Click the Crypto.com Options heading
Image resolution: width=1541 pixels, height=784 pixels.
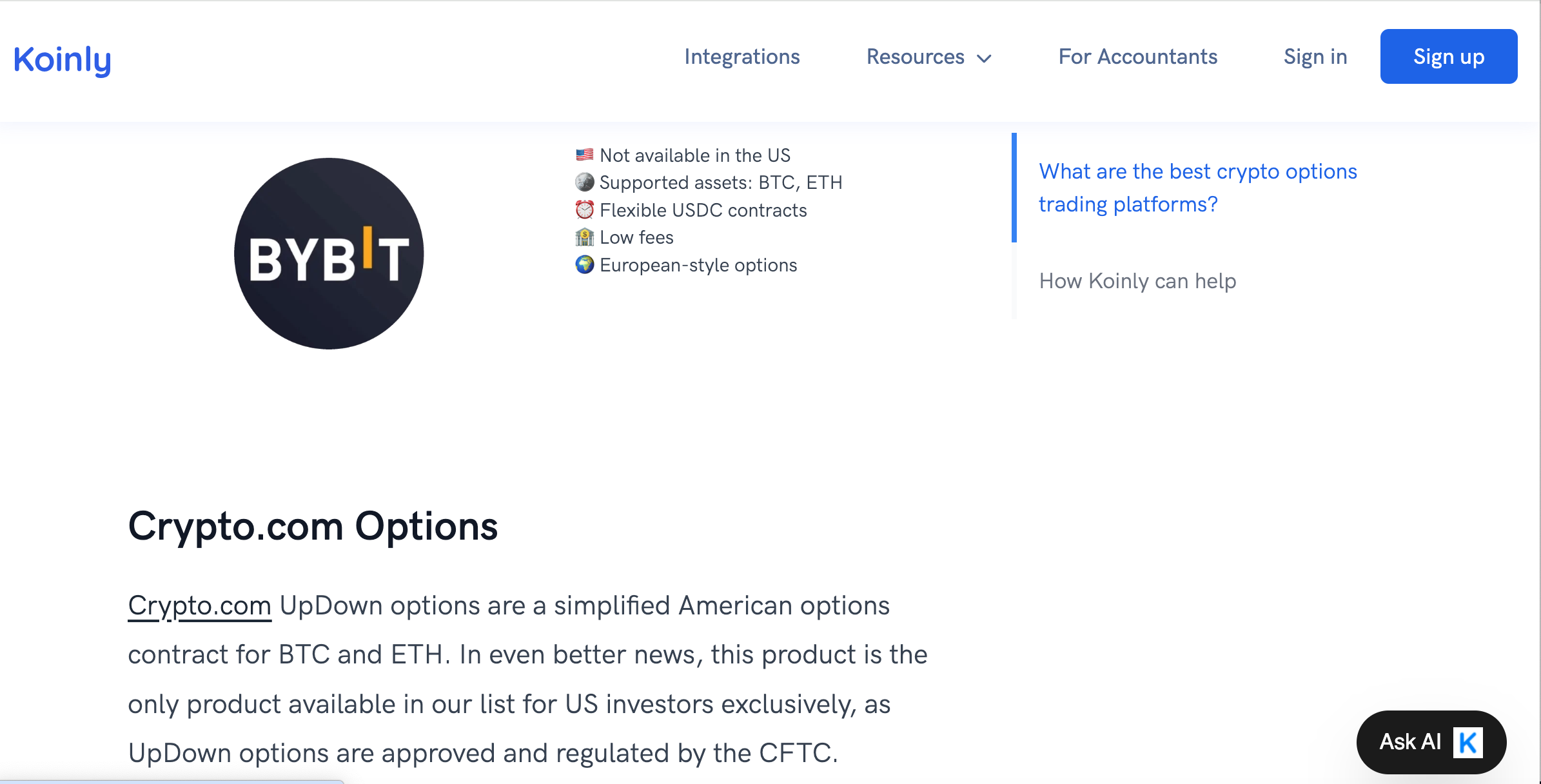pos(313,526)
